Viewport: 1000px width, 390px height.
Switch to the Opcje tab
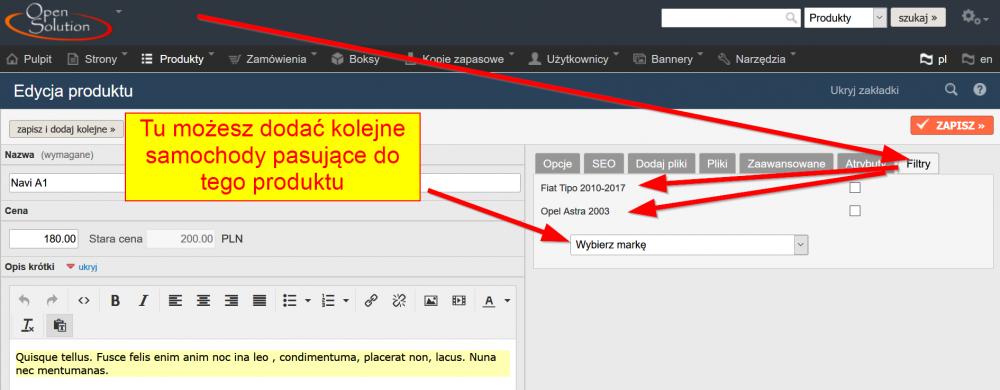[558, 164]
